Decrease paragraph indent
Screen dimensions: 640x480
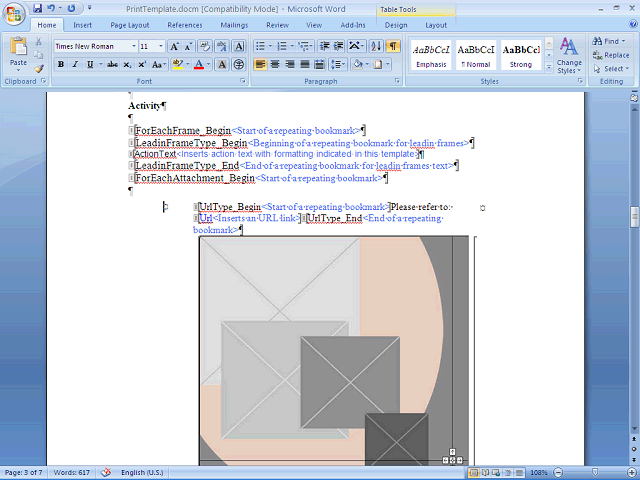(x=324, y=46)
